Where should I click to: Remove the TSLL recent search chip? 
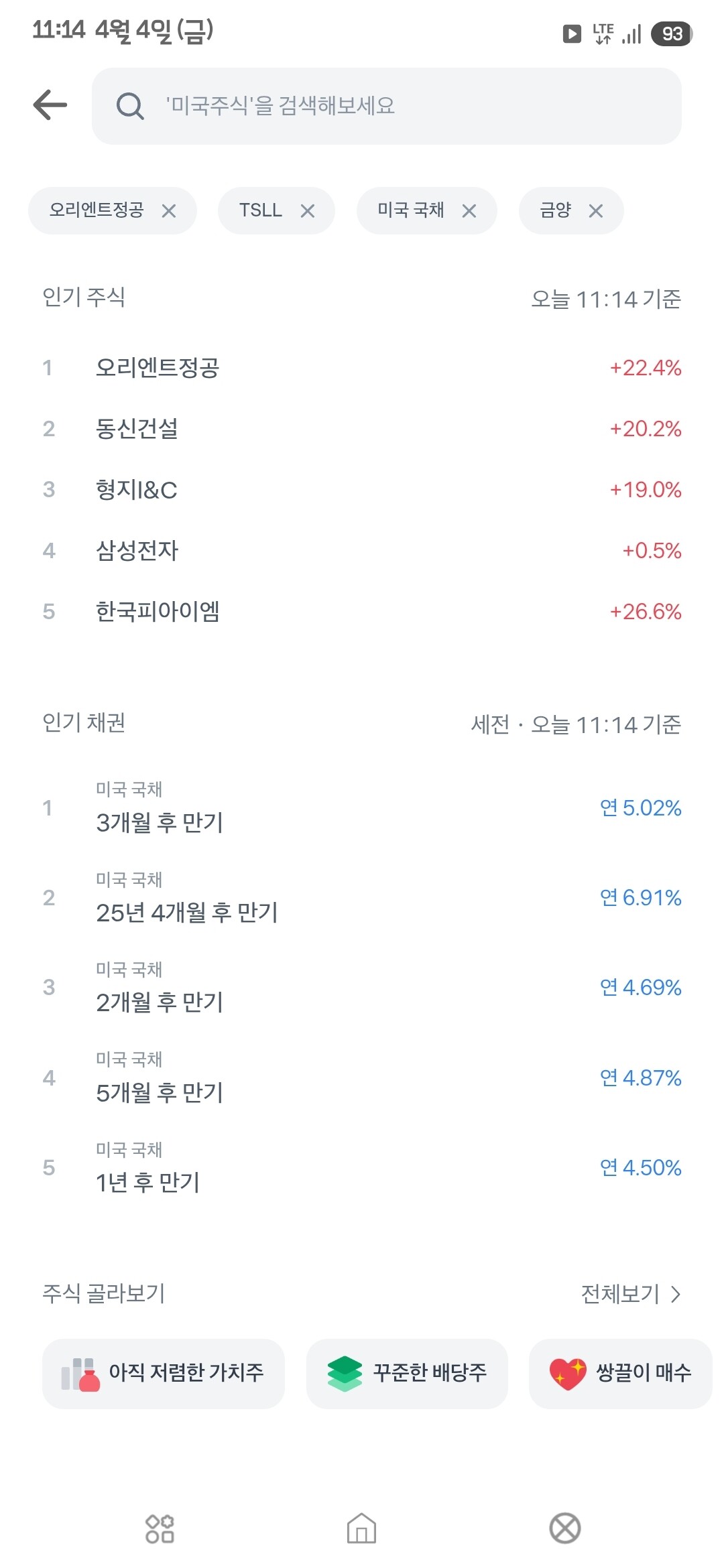pos(308,211)
